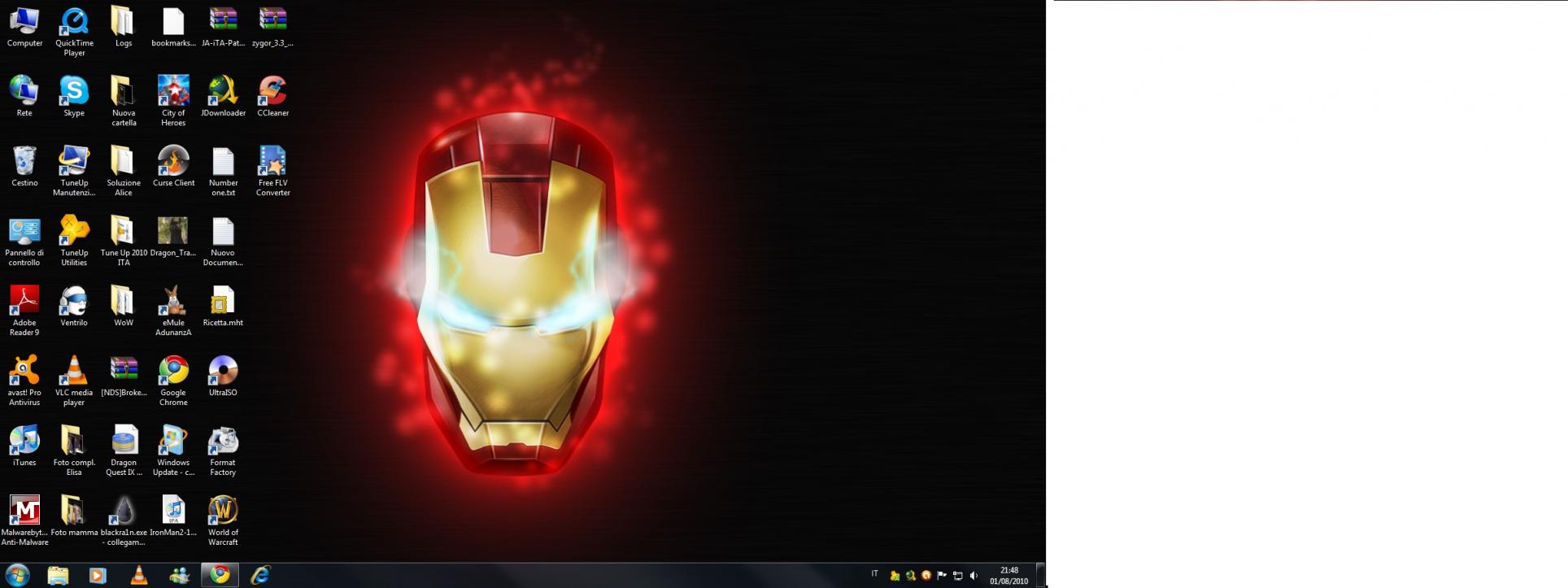Open the clock showing 21:48

tap(1009, 576)
